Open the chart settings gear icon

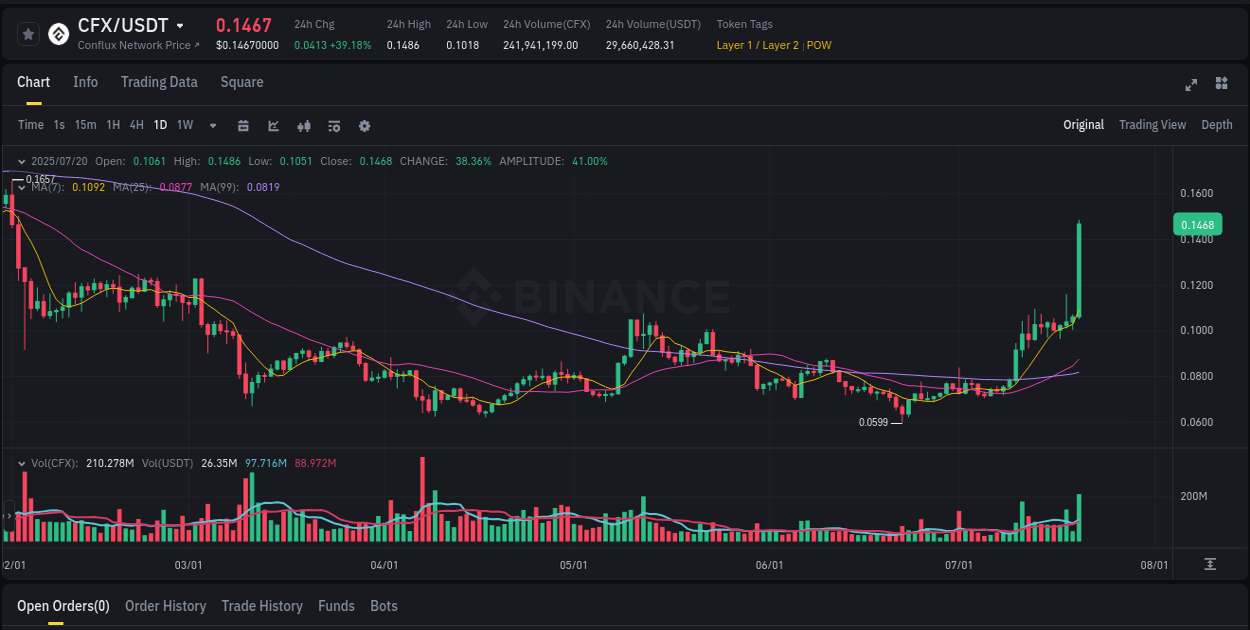(364, 126)
